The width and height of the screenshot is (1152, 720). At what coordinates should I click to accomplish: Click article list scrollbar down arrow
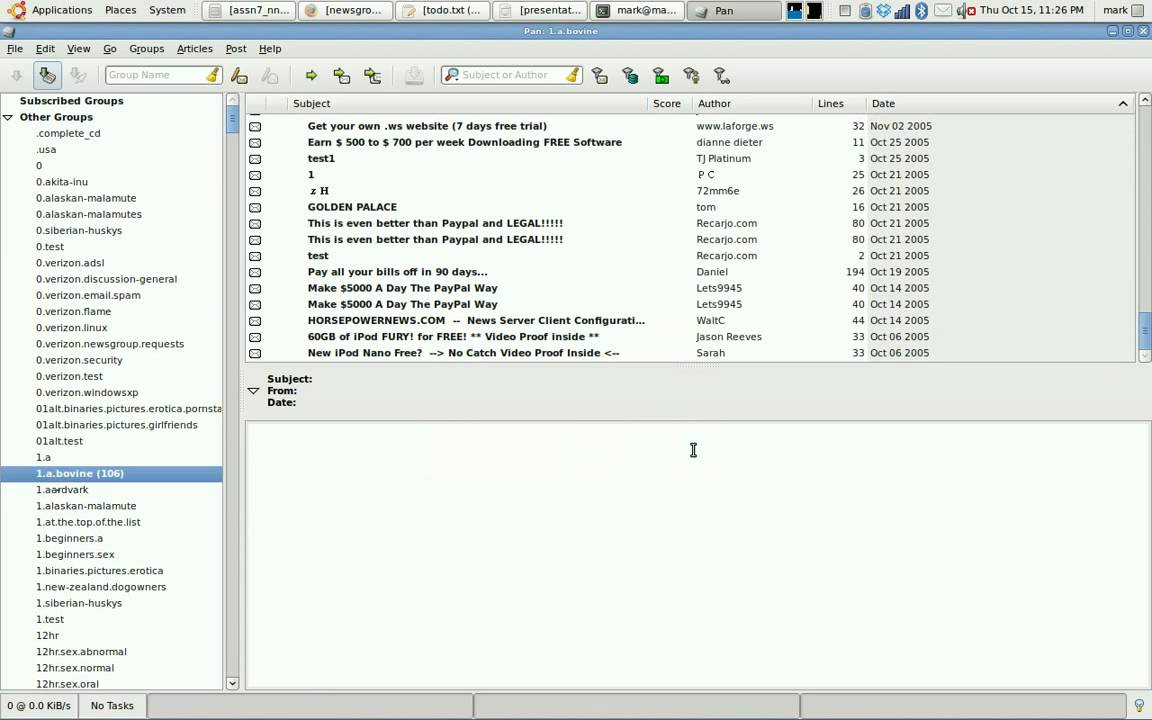pyautogui.click(x=1145, y=356)
